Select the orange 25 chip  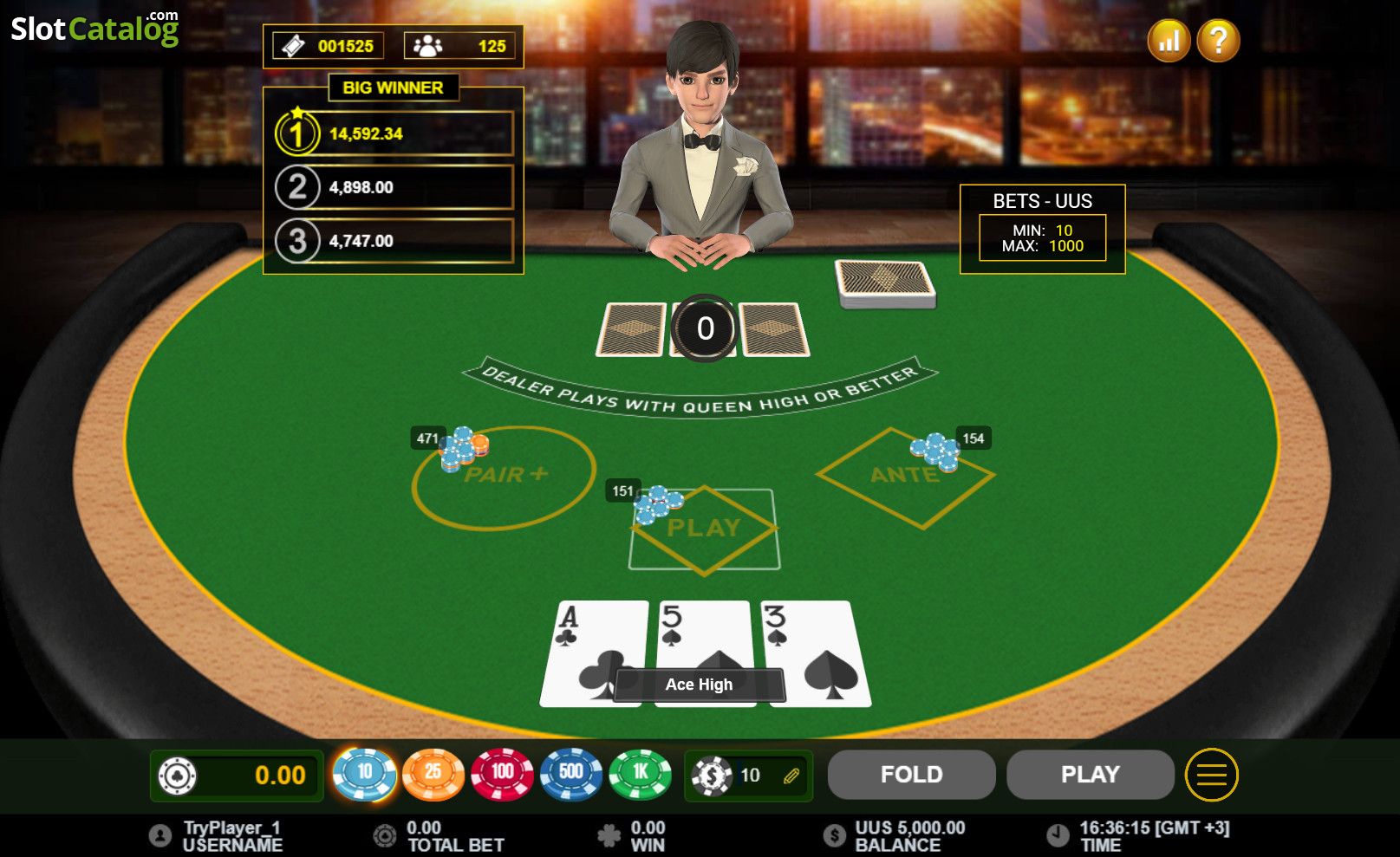point(433,773)
